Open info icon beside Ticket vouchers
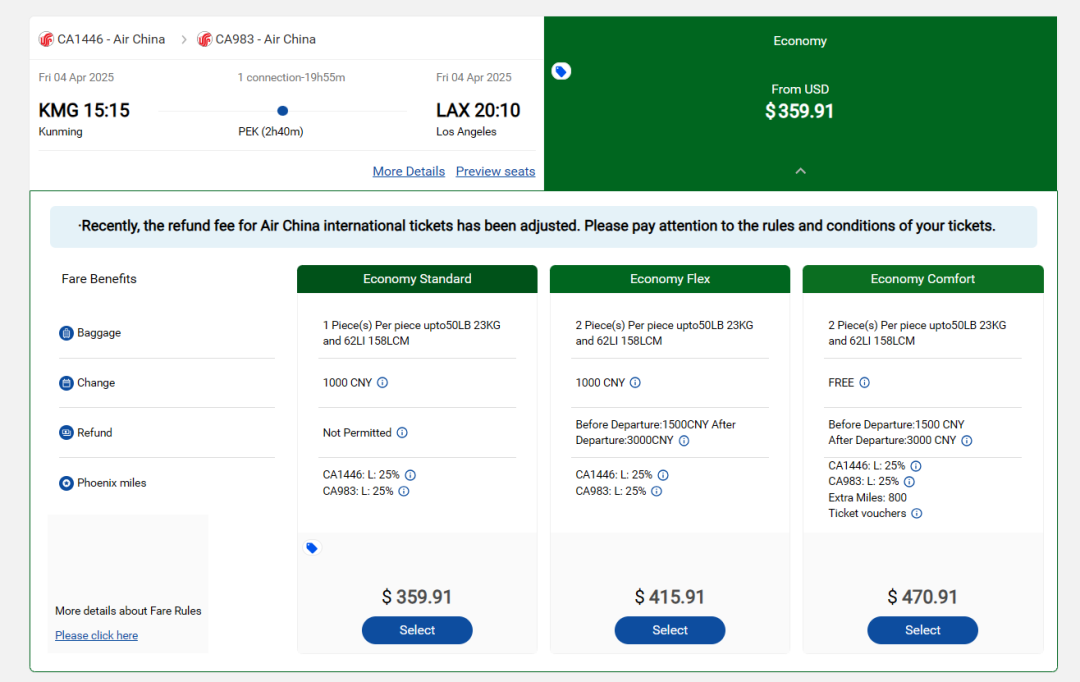Viewport: 1080px width, 682px height. click(x=917, y=513)
